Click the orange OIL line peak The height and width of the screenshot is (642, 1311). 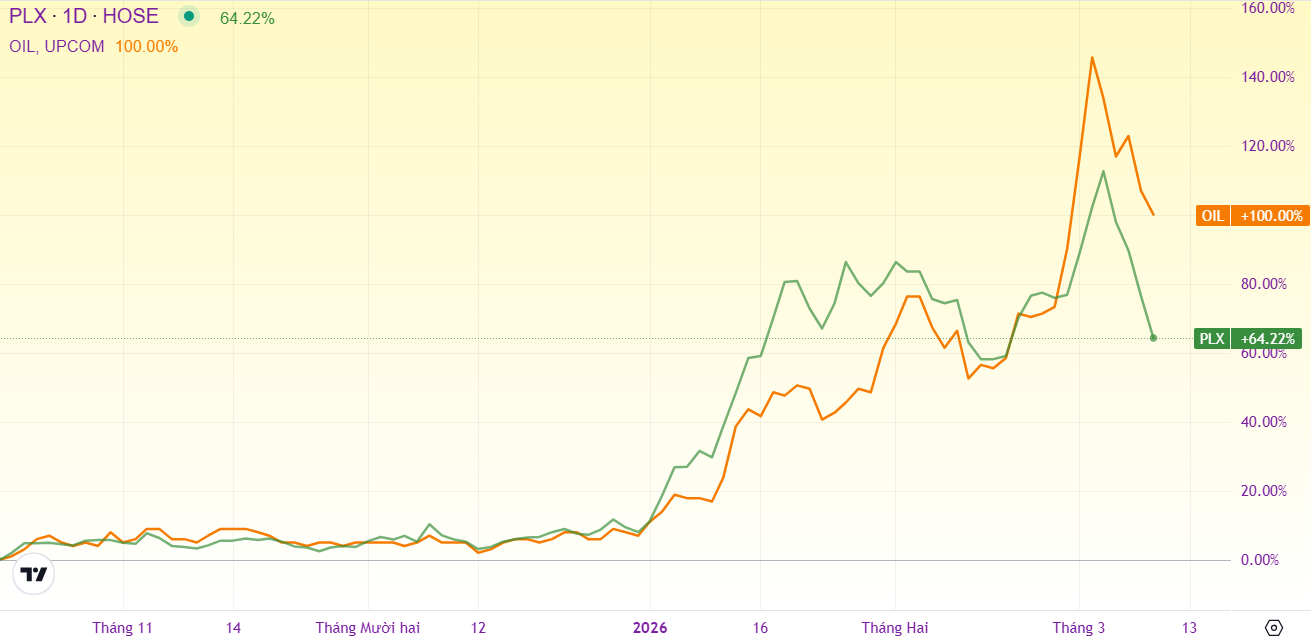pyautogui.click(x=1091, y=57)
